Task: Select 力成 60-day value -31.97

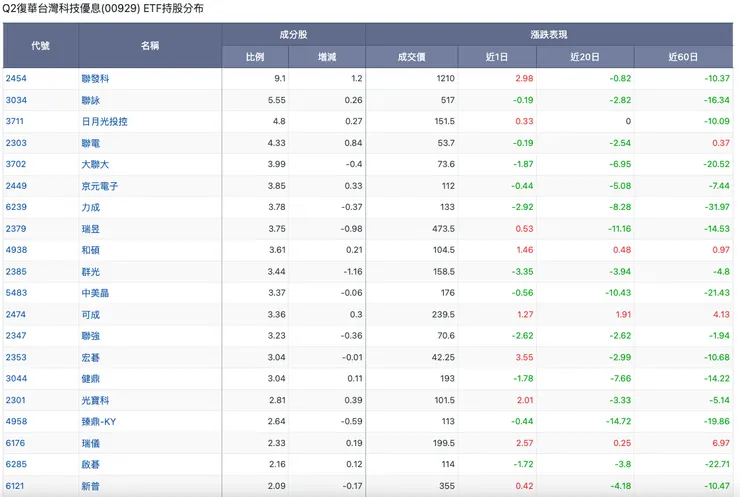Action: tap(717, 207)
